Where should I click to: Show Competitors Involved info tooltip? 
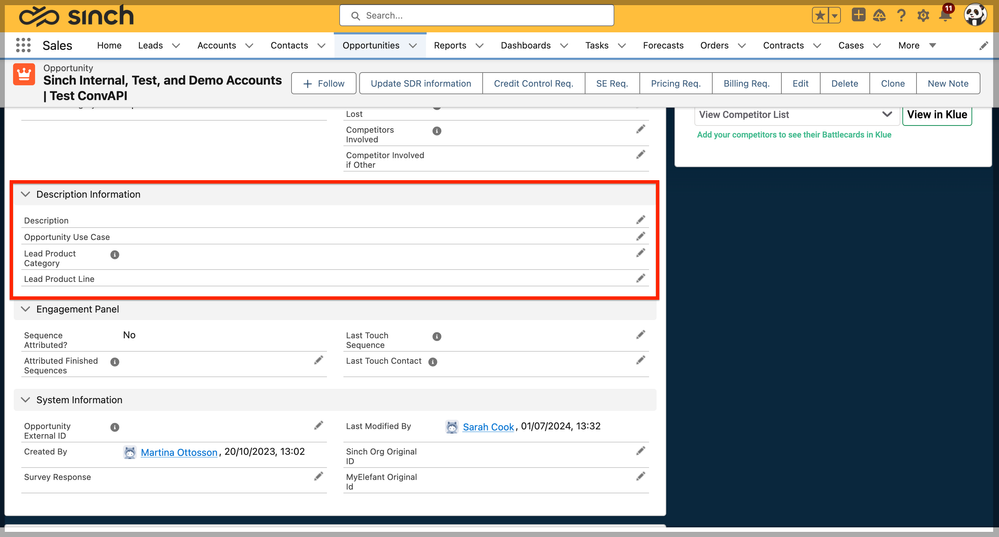coord(437,131)
